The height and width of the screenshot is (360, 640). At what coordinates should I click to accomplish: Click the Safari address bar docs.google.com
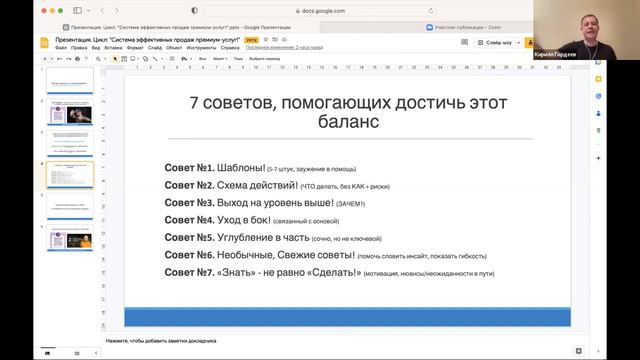[320, 11]
